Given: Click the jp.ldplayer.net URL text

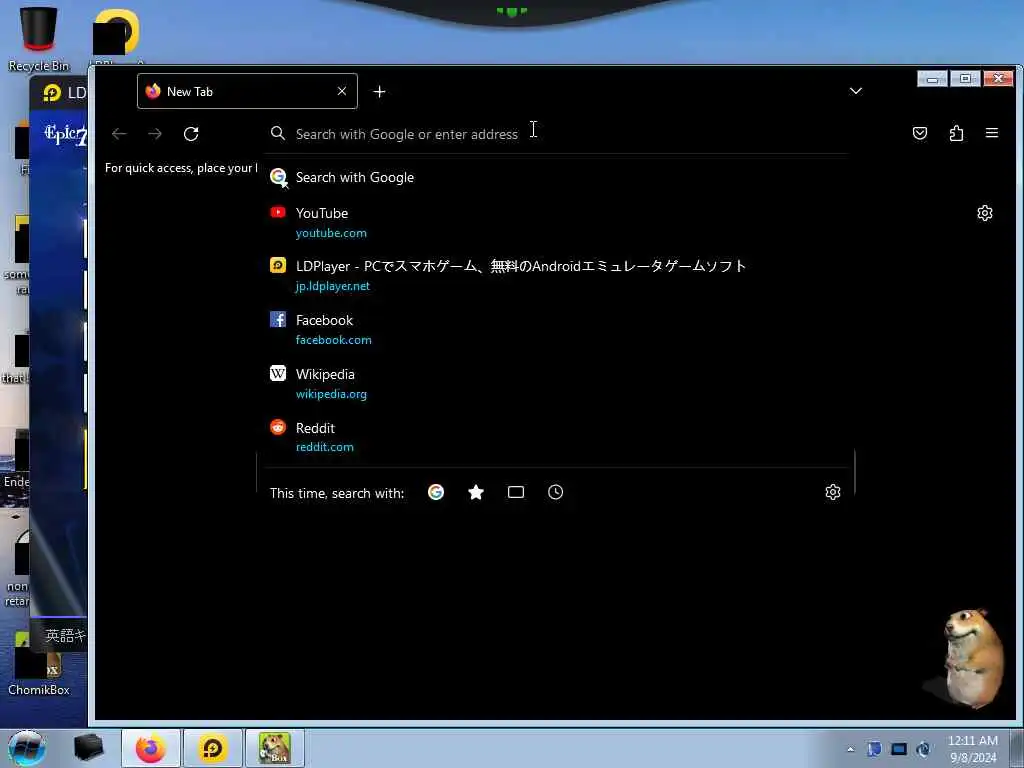Looking at the screenshot, I should point(333,286).
